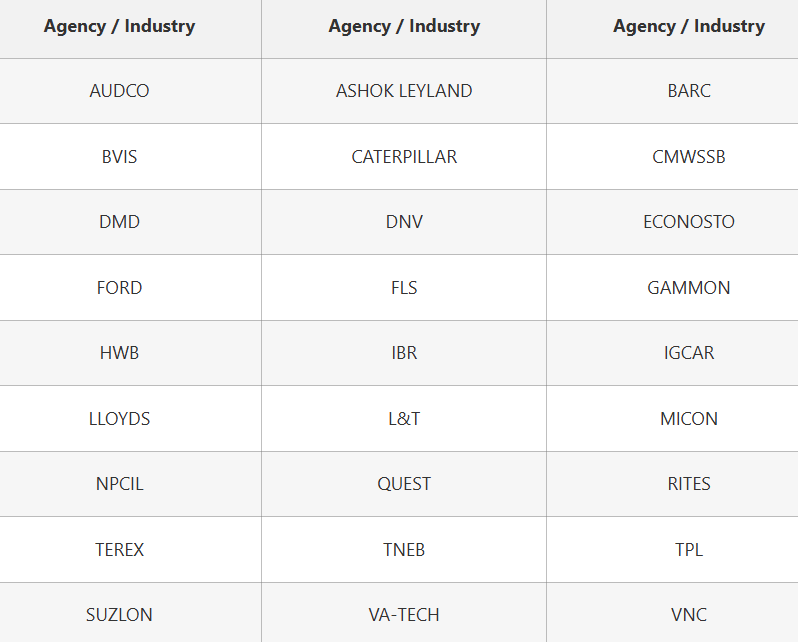Select the DNV table cell
Screen dimensions: 798x642
click(x=404, y=222)
